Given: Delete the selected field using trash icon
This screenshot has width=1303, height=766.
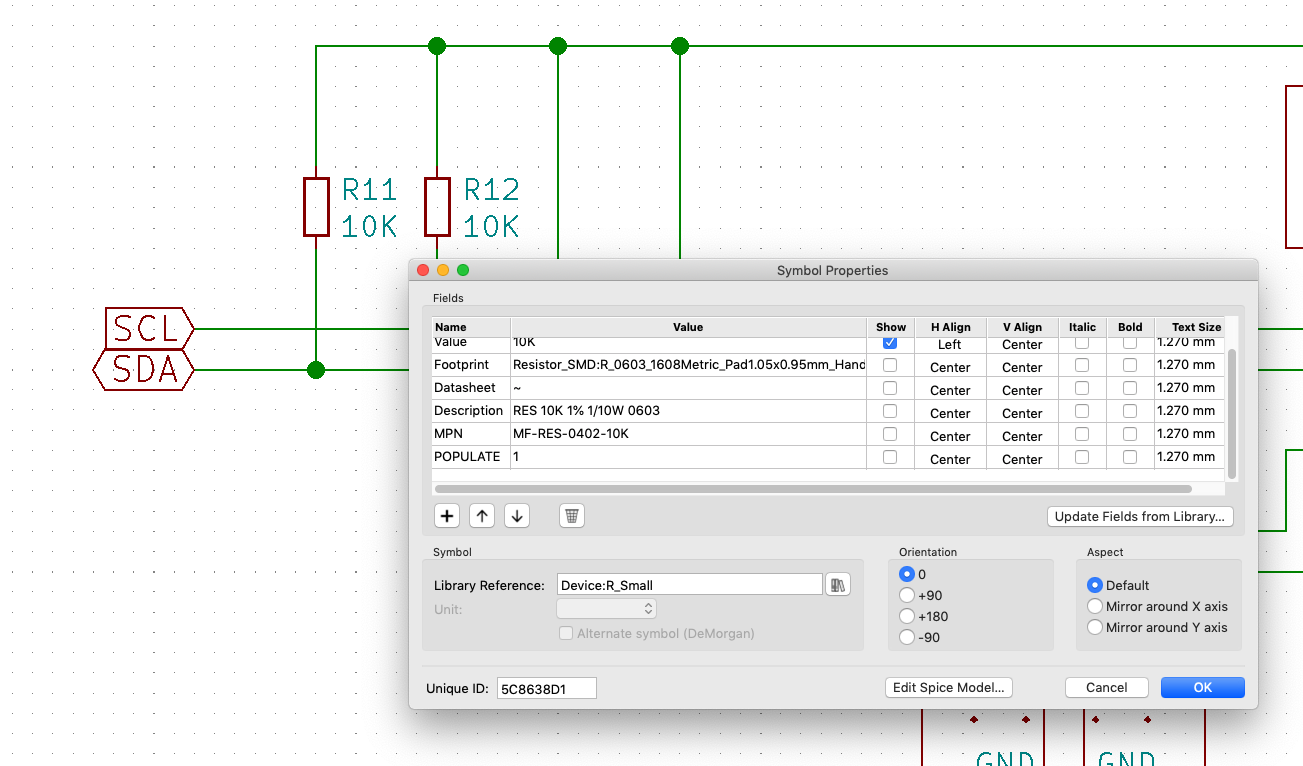Looking at the screenshot, I should pyautogui.click(x=571, y=515).
